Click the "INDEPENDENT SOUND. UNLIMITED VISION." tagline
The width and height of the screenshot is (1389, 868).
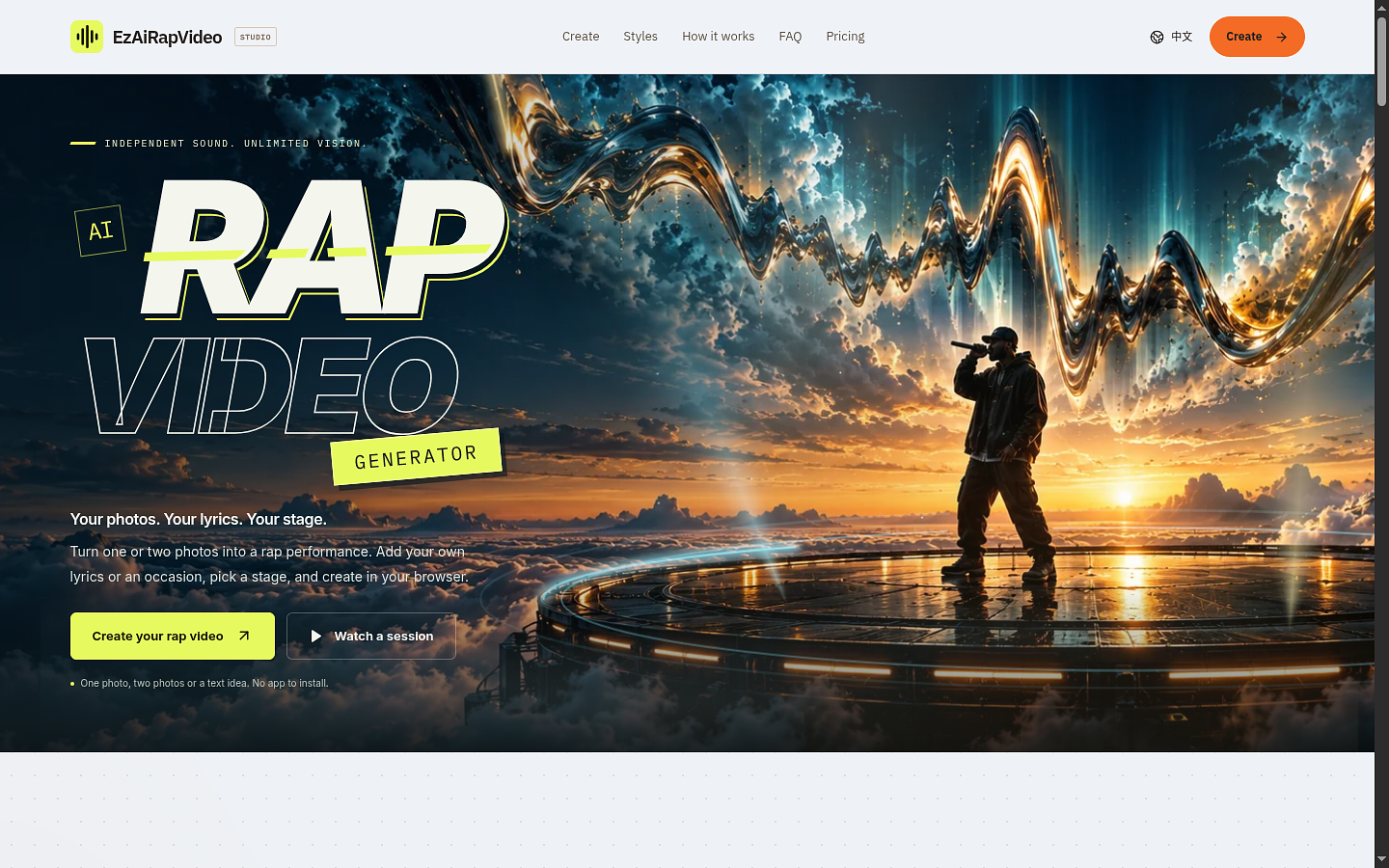235,144
